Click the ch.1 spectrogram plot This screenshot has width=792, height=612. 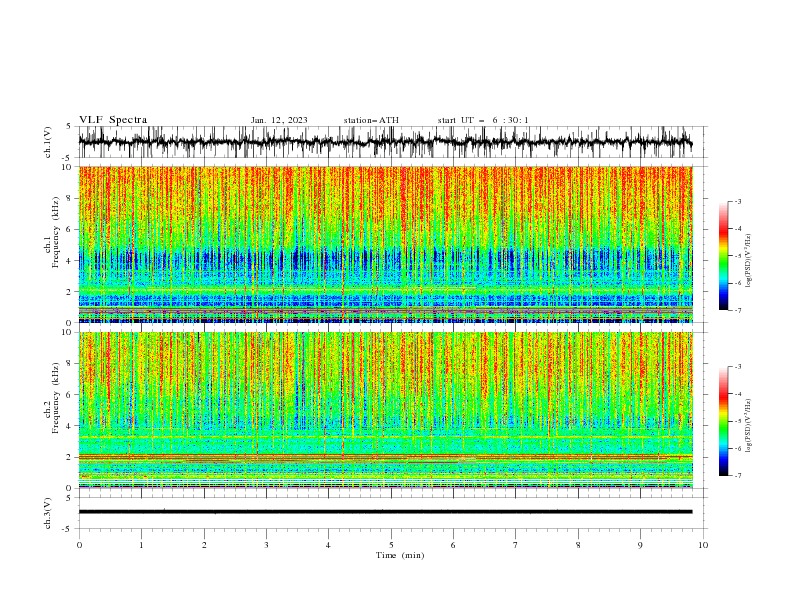tap(385, 244)
